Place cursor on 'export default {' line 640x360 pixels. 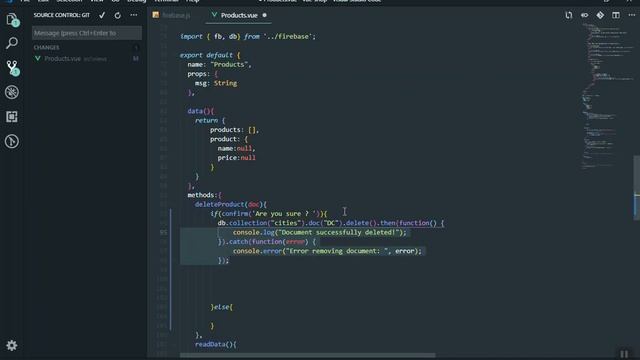point(210,55)
